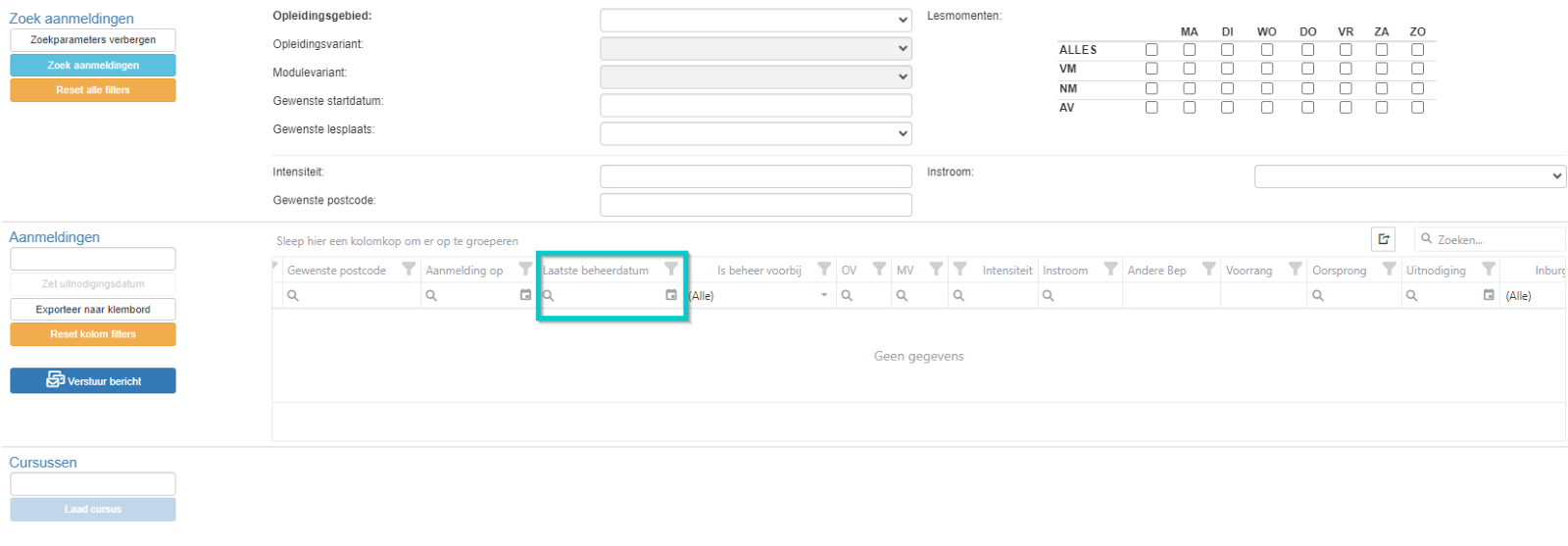Image resolution: width=1568 pixels, height=546 pixels.
Task: Tick ALLES checkbox for WO
Action: (1267, 49)
